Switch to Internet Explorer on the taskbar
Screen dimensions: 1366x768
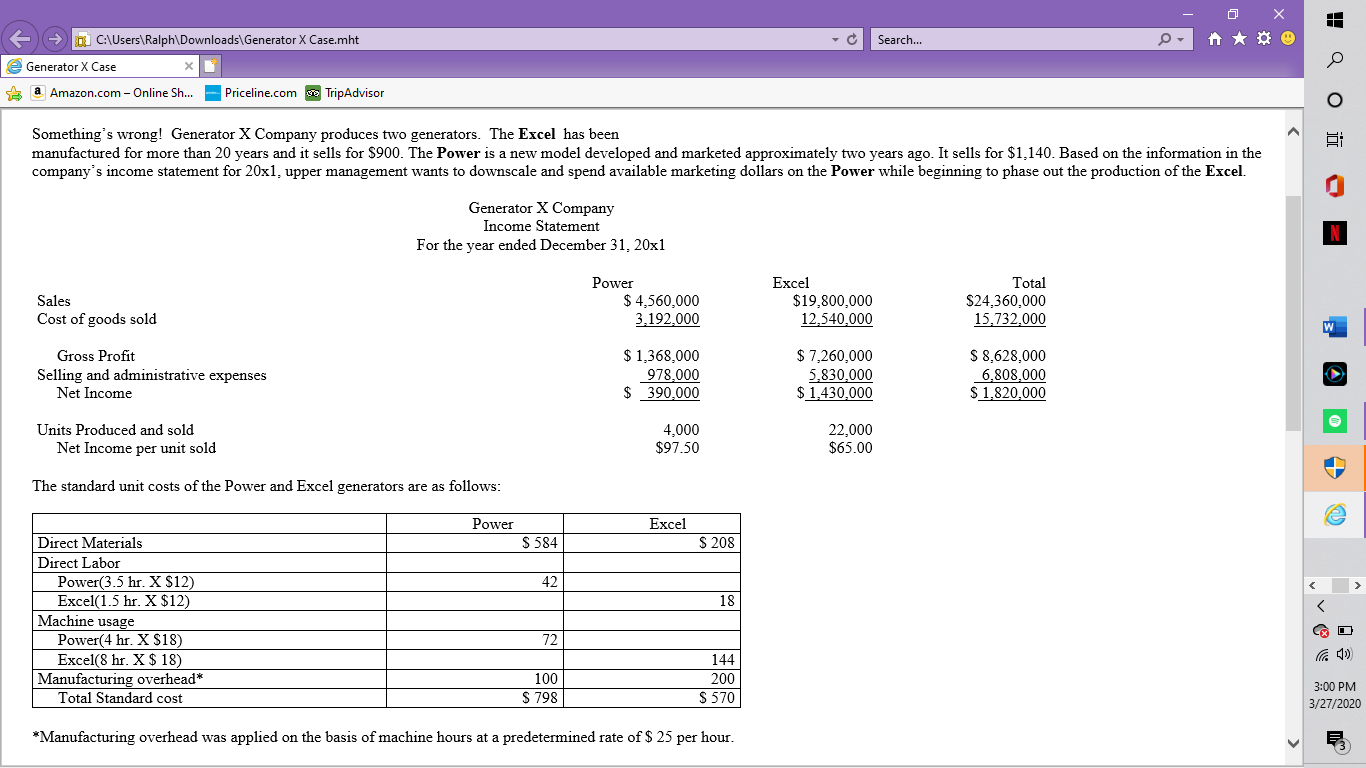point(1335,515)
